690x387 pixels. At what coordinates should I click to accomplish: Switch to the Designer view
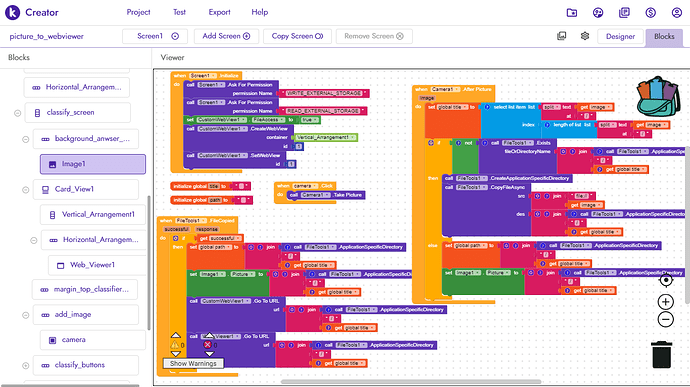(620, 37)
